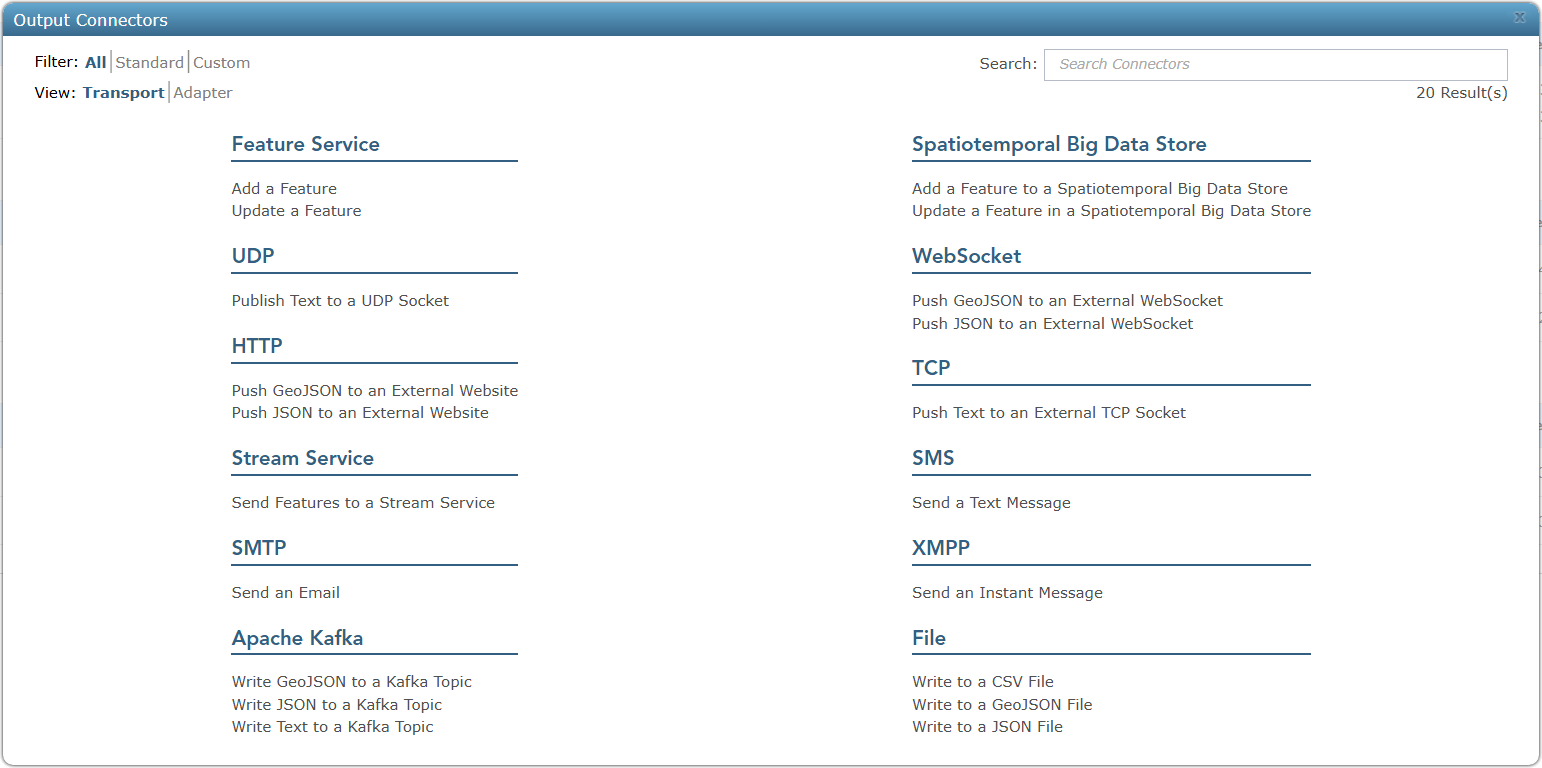Open Publish Text to a UDP Socket
The height and width of the screenshot is (768, 1542).
(x=340, y=300)
